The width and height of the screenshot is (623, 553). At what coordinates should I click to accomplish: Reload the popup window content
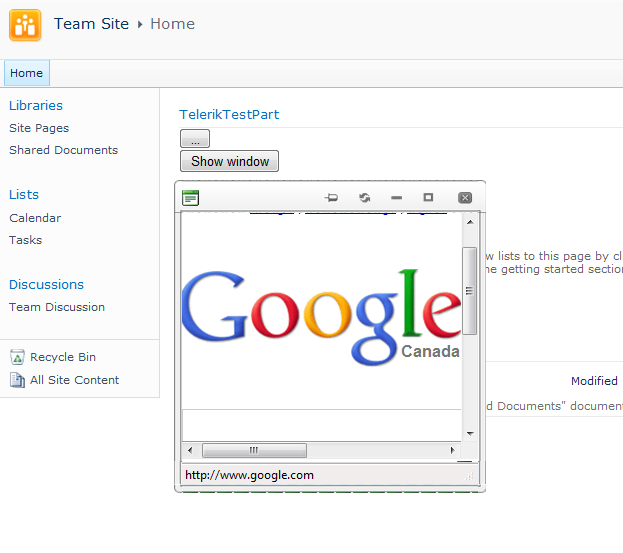pyautogui.click(x=364, y=197)
